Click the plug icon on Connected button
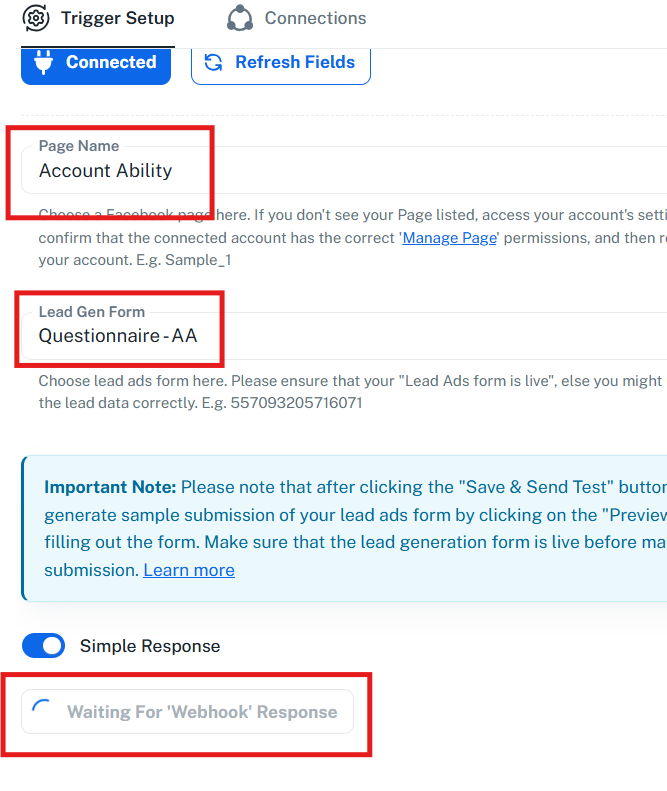Viewport: 667px width, 791px height. click(43, 62)
